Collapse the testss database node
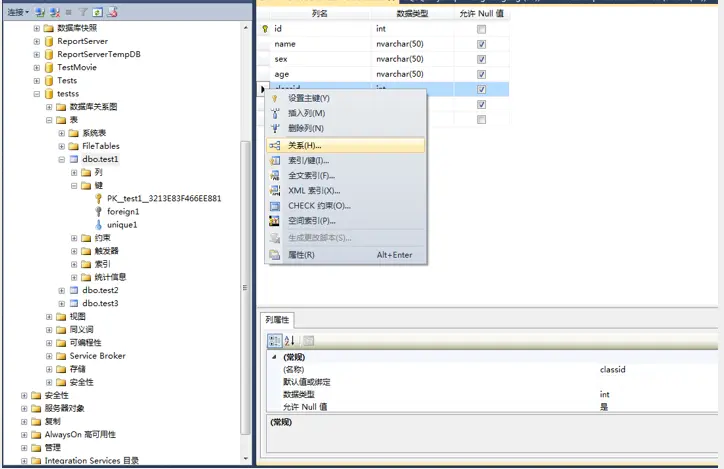 37,94
